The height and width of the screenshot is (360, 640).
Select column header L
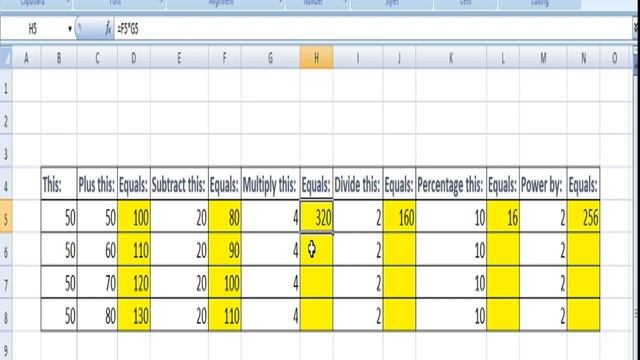(503, 58)
